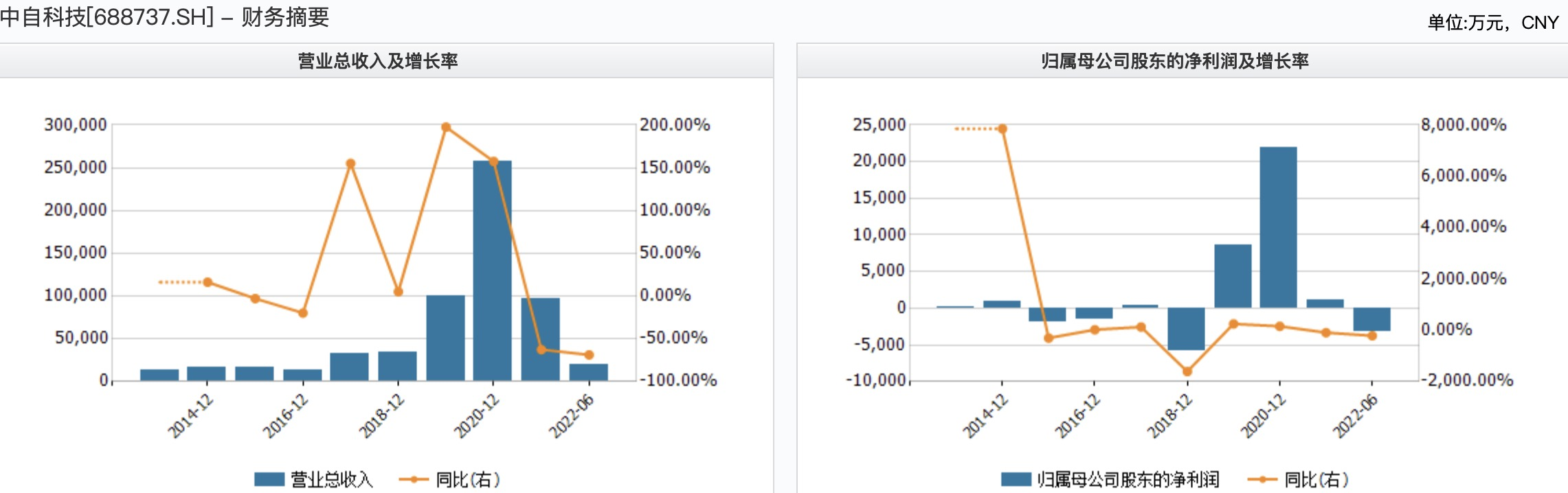The height and width of the screenshot is (493, 1568).
Task: Click the highest orange growth point in revenue chart
Action: [x=446, y=127]
